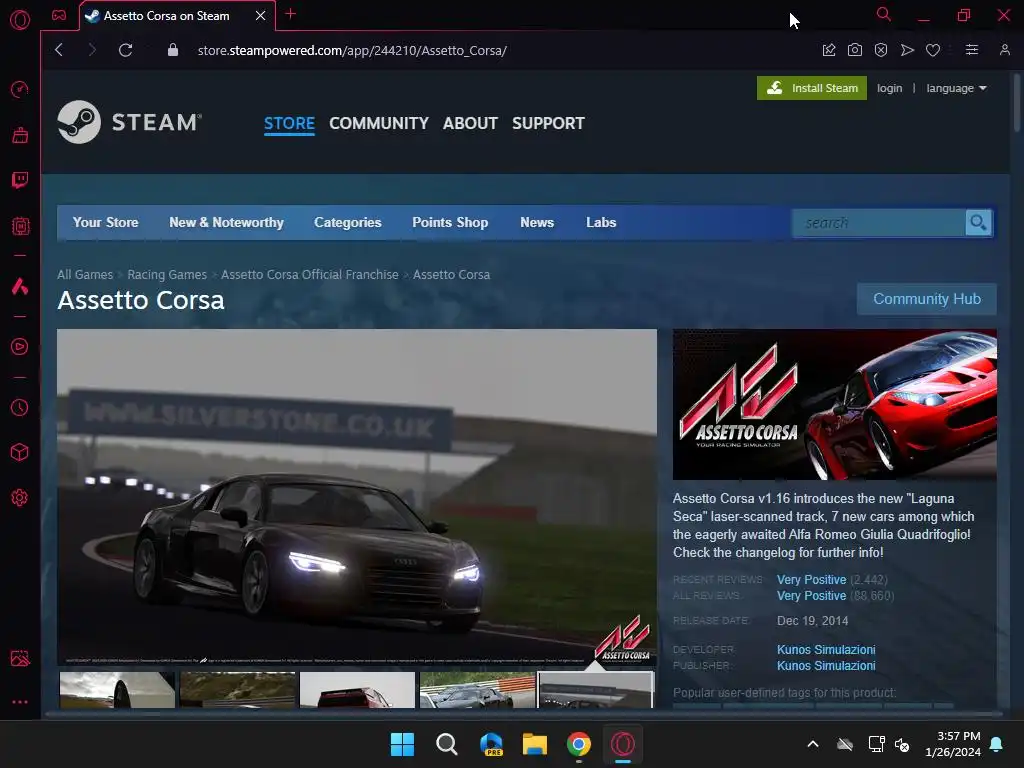Close the Assetto Corsa on Steam tab
This screenshot has height=768, width=1024.
pyautogui.click(x=261, y=16)
